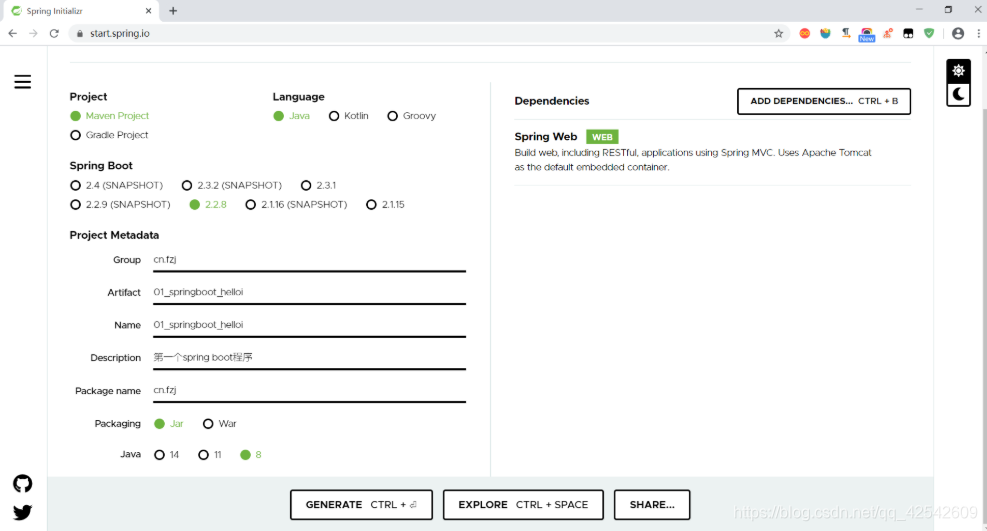The image size is (987, 531).
Task: Click the SHARE... button
Action: (652, 505)
